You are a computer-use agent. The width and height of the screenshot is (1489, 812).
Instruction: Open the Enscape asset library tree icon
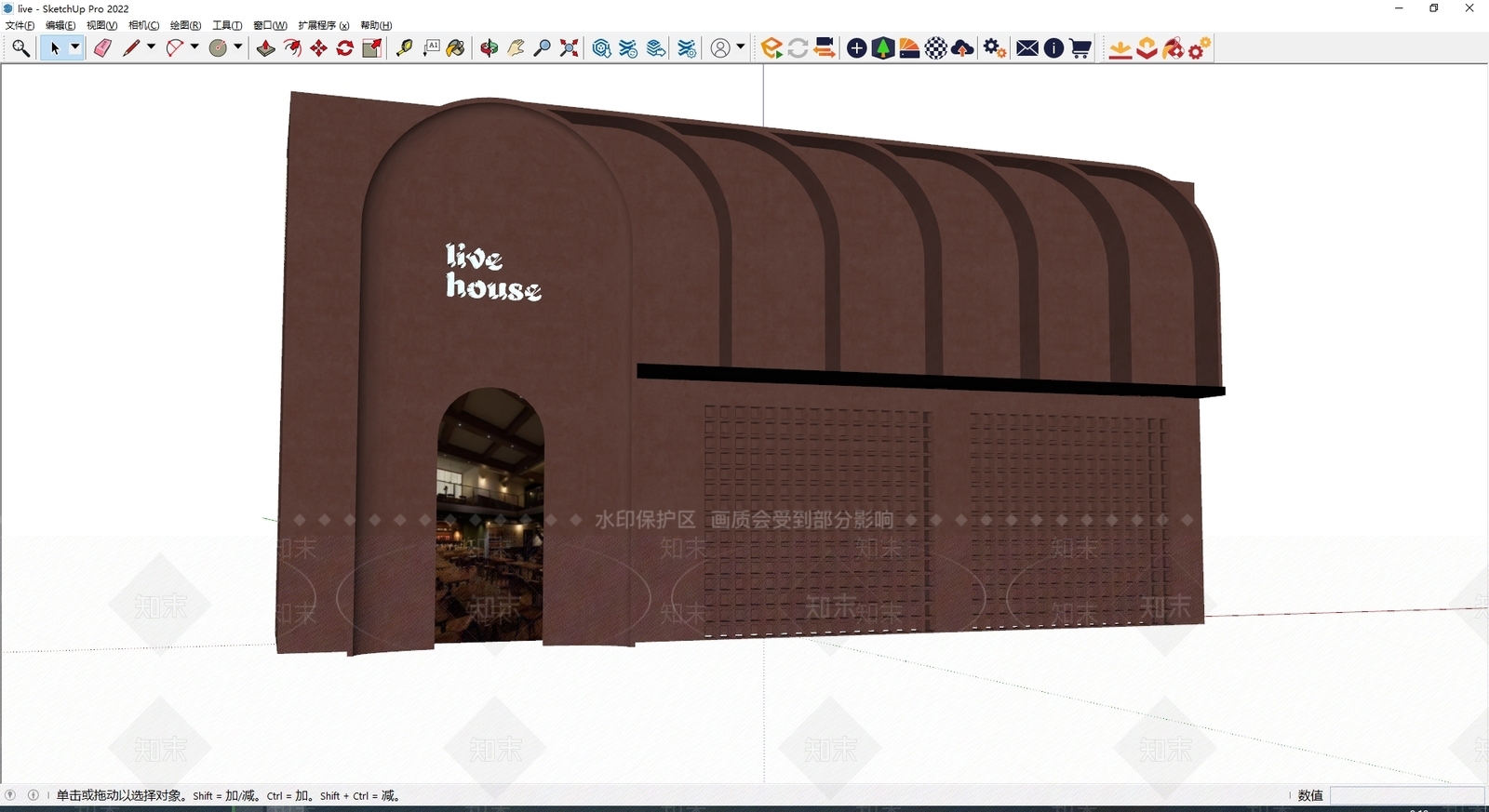[883, 48]
